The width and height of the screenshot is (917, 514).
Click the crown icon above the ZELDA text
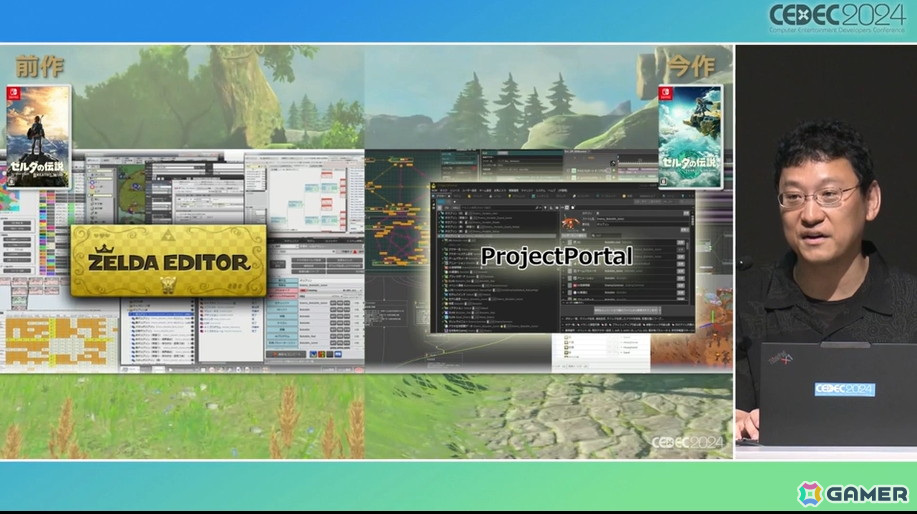tap(104, 250)
